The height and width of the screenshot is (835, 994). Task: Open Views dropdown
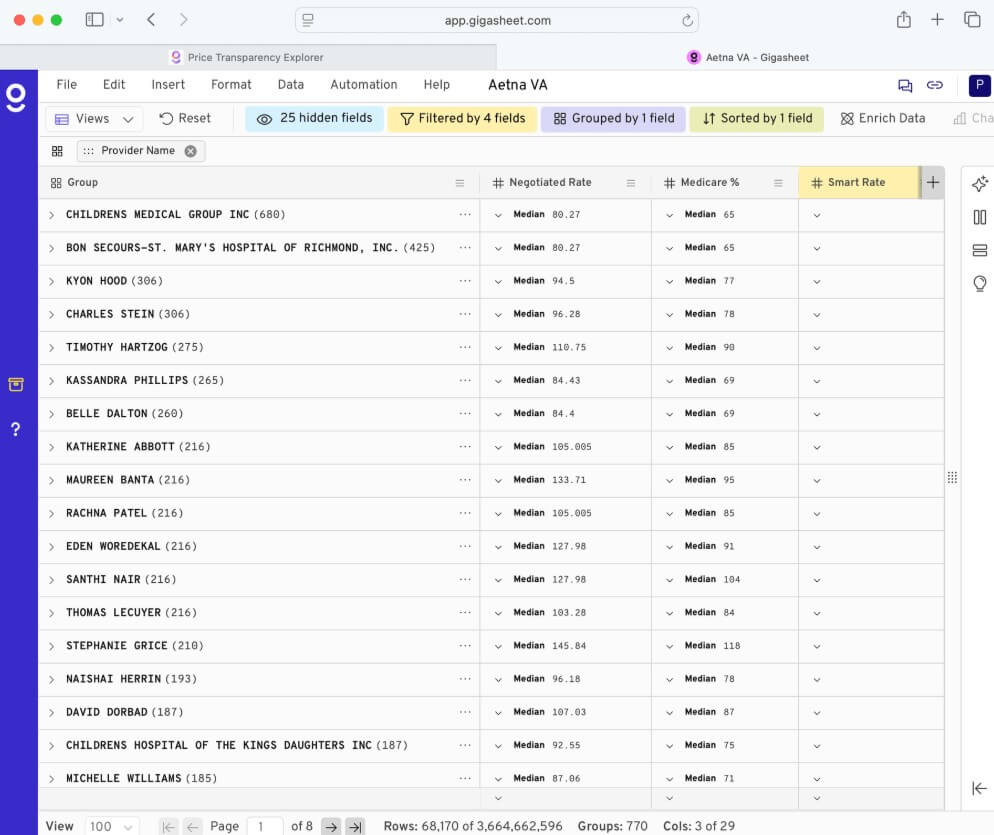coord(94,119)
